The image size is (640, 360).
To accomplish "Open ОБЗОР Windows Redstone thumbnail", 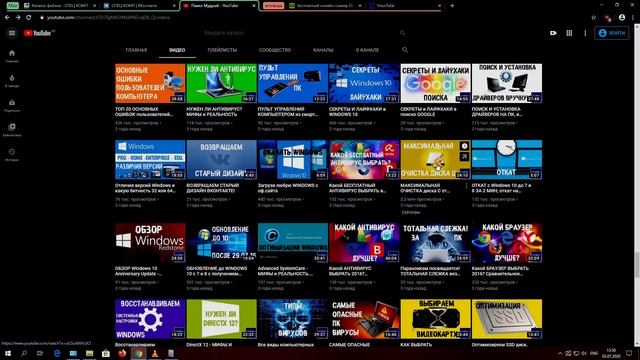I will 150,242.
